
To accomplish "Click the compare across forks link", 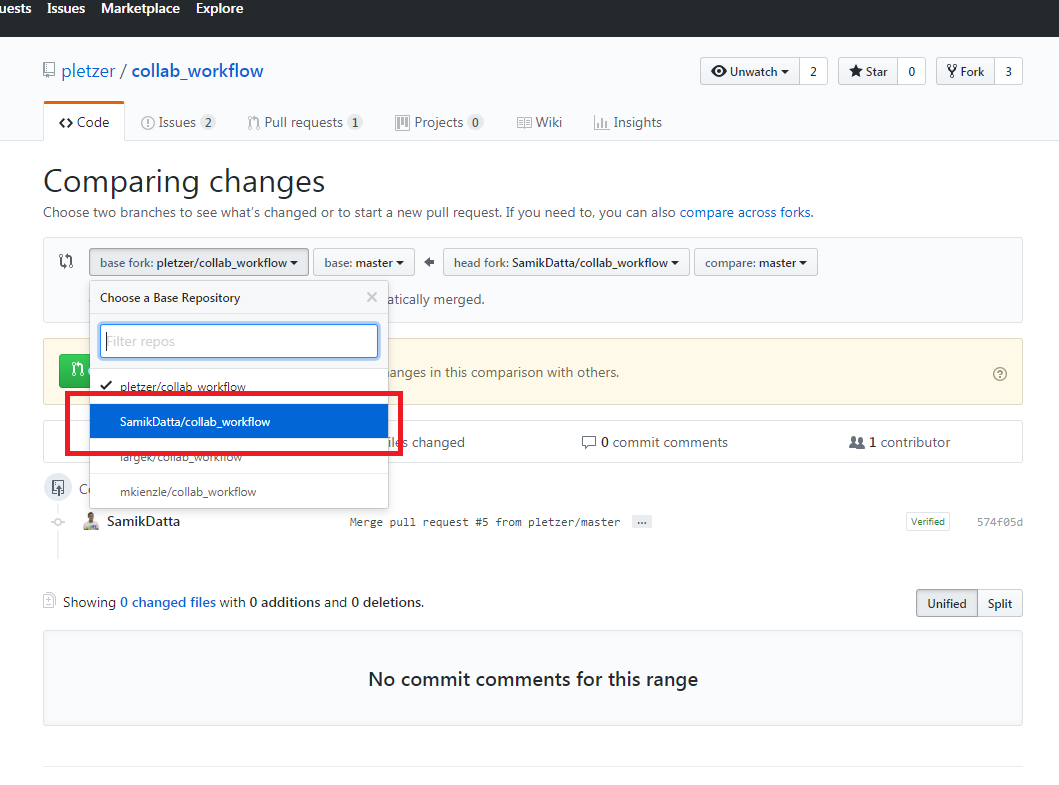I will [745, 212].
